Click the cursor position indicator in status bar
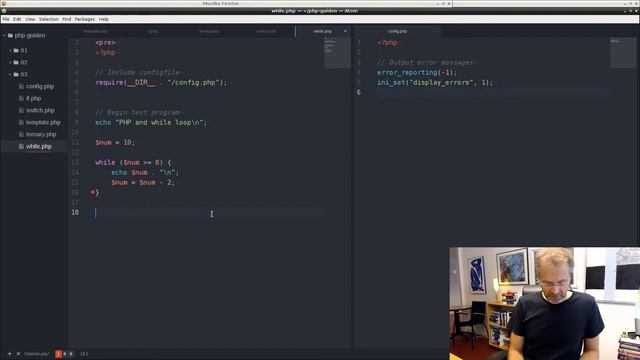 [x=84, y=354]
